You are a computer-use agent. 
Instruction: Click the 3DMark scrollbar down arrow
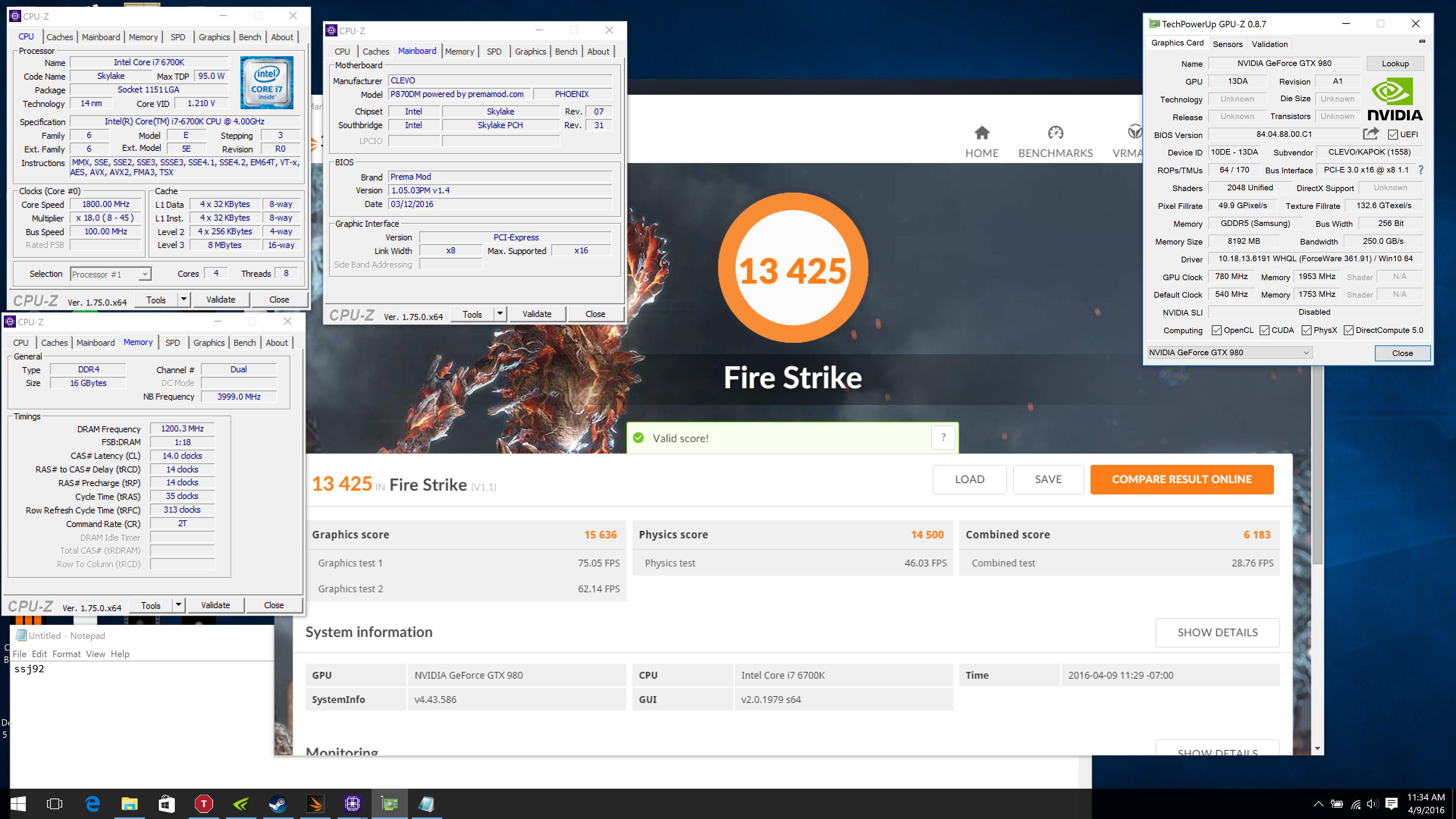pos(1318,748)
